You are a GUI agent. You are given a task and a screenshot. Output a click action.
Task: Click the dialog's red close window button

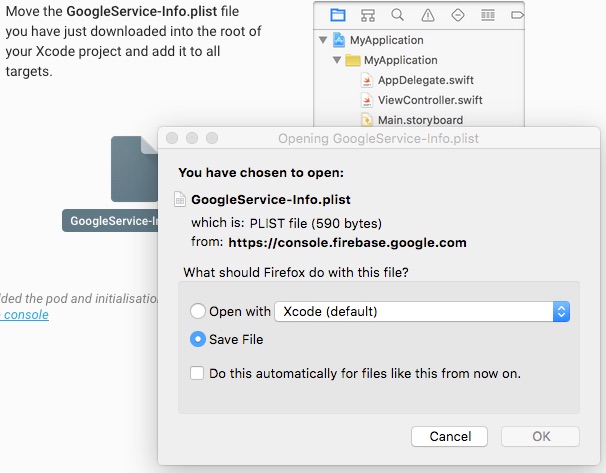(172, 138)
